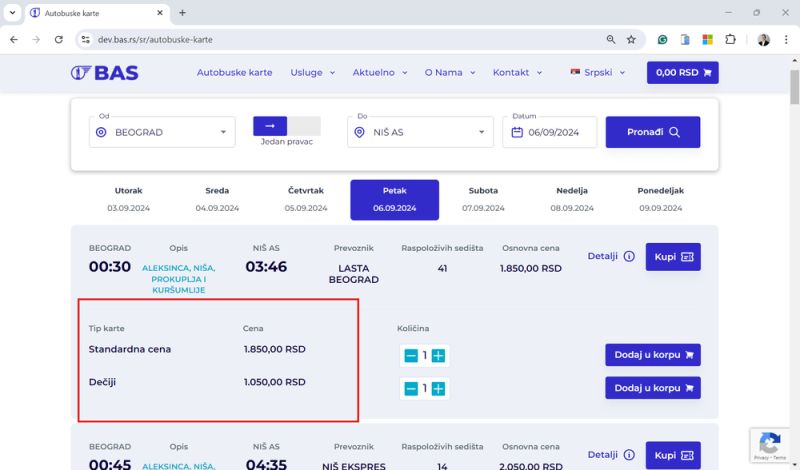Add Dečiji ticket to cart
The image size is (800, 470).
click(653, 388)
